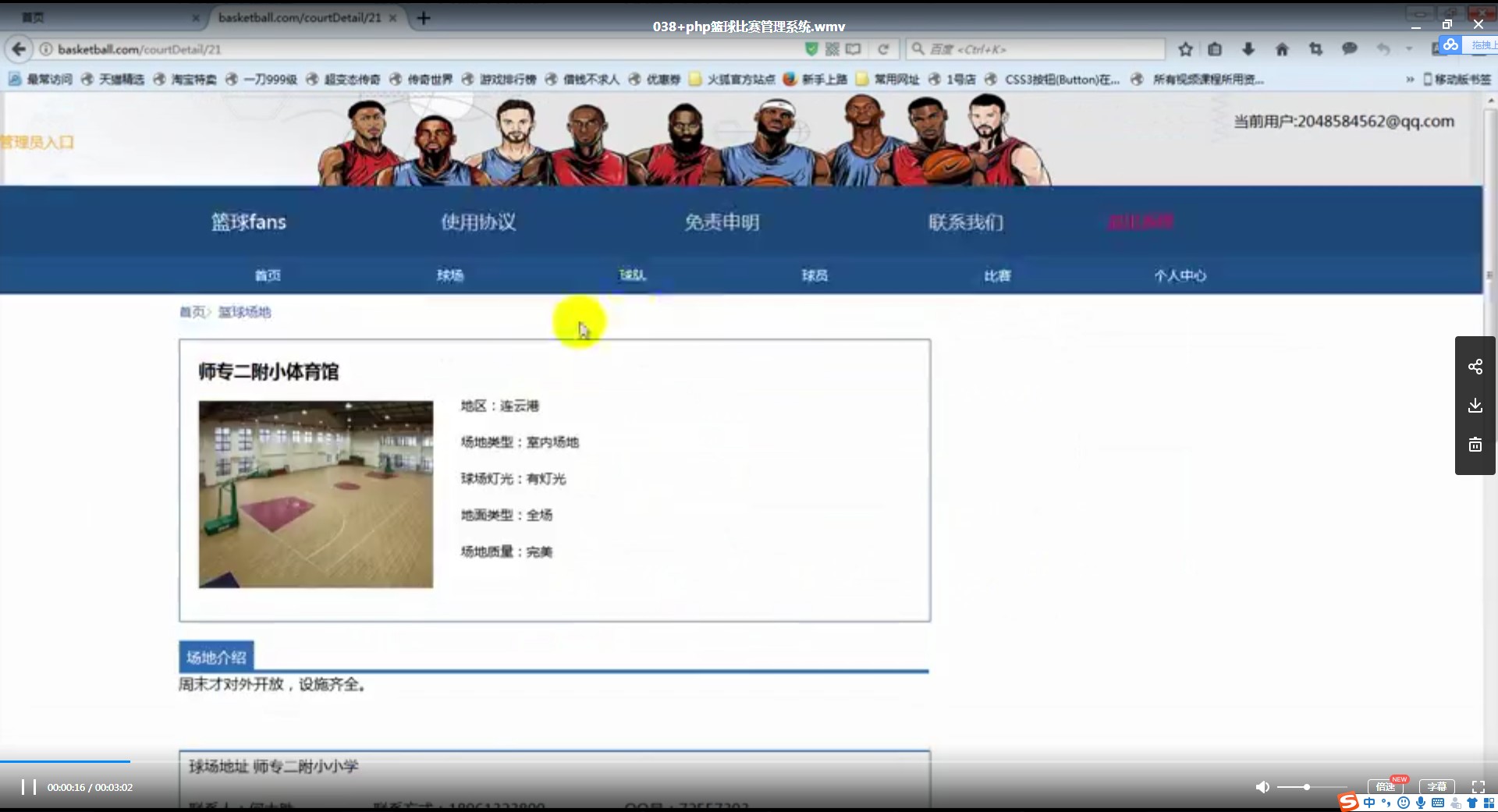This screenshot has height=812, width=1498.
Task: Pause the video playback
Action: coord(29,787)
